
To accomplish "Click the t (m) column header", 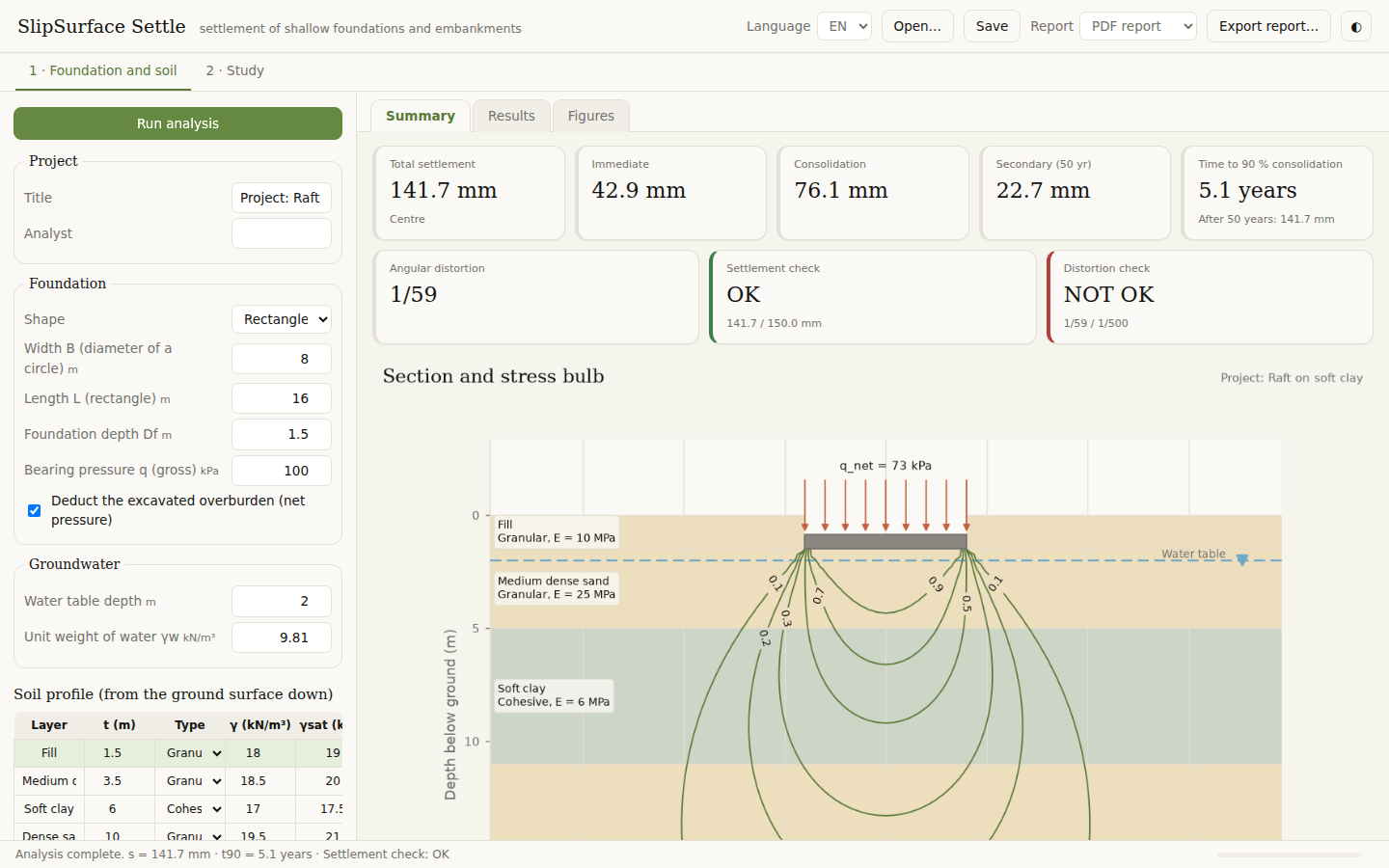I will point(120,725).
